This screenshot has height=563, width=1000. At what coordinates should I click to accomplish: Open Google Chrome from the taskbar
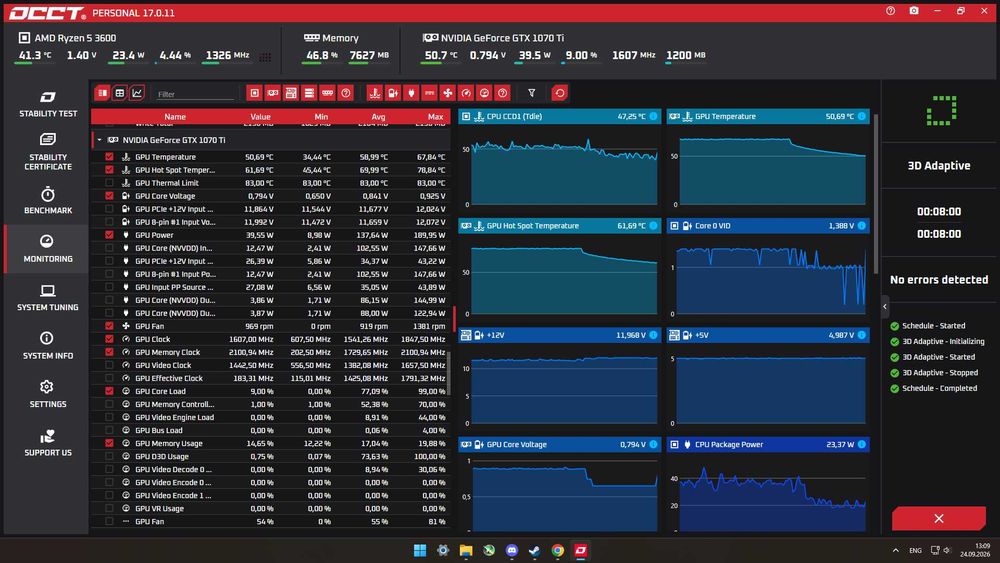557,550
